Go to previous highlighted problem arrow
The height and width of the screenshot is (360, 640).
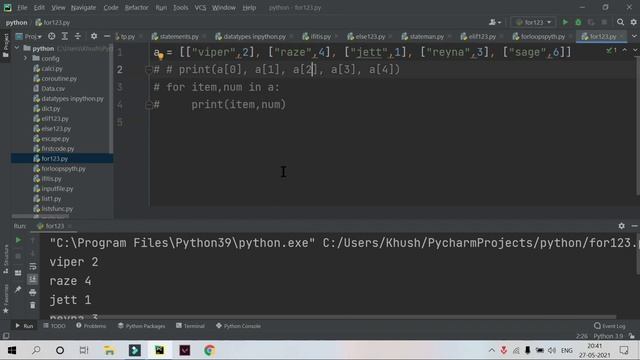click(624, 50)
